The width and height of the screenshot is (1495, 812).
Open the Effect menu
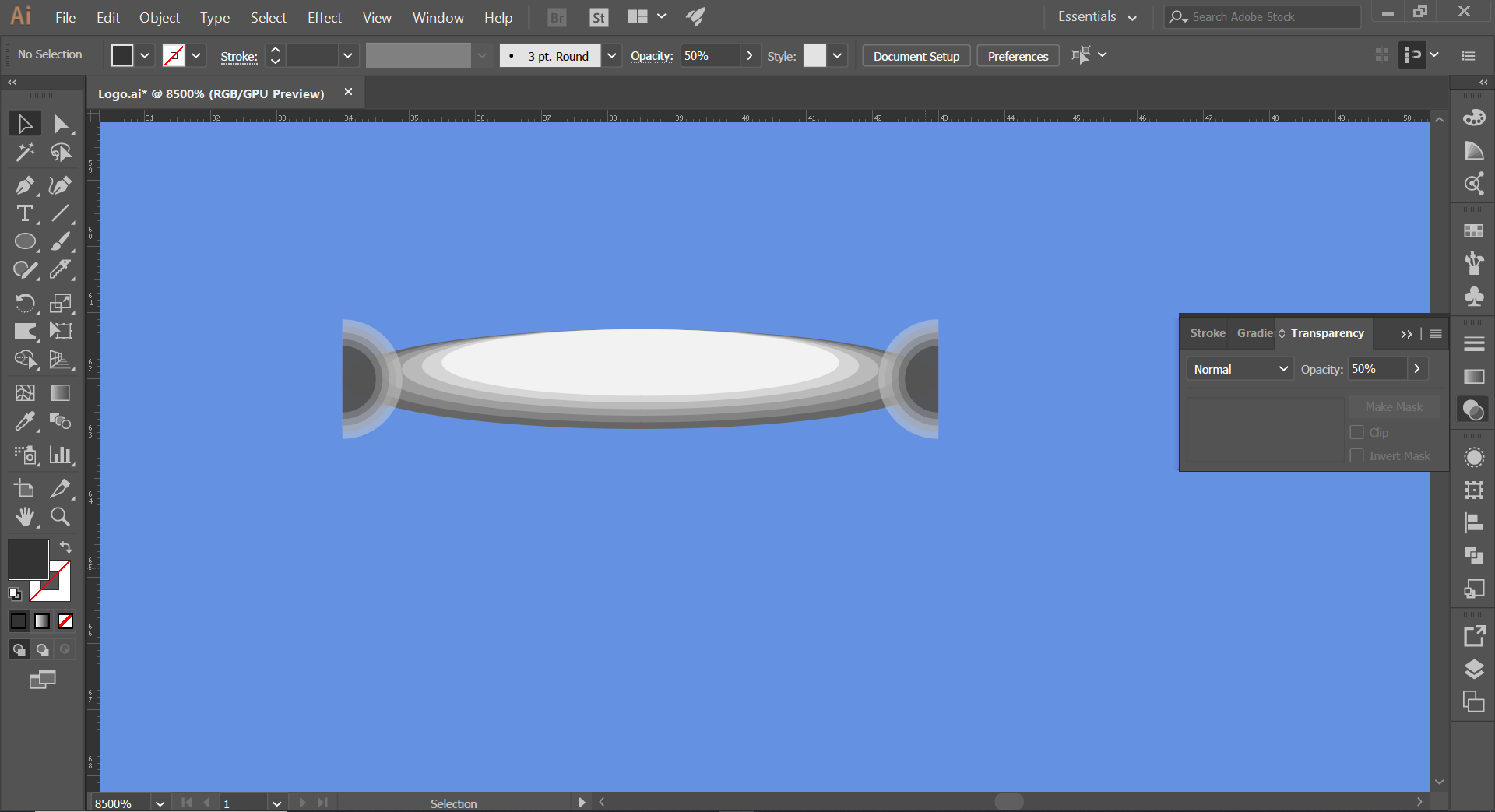pos(324,17)
